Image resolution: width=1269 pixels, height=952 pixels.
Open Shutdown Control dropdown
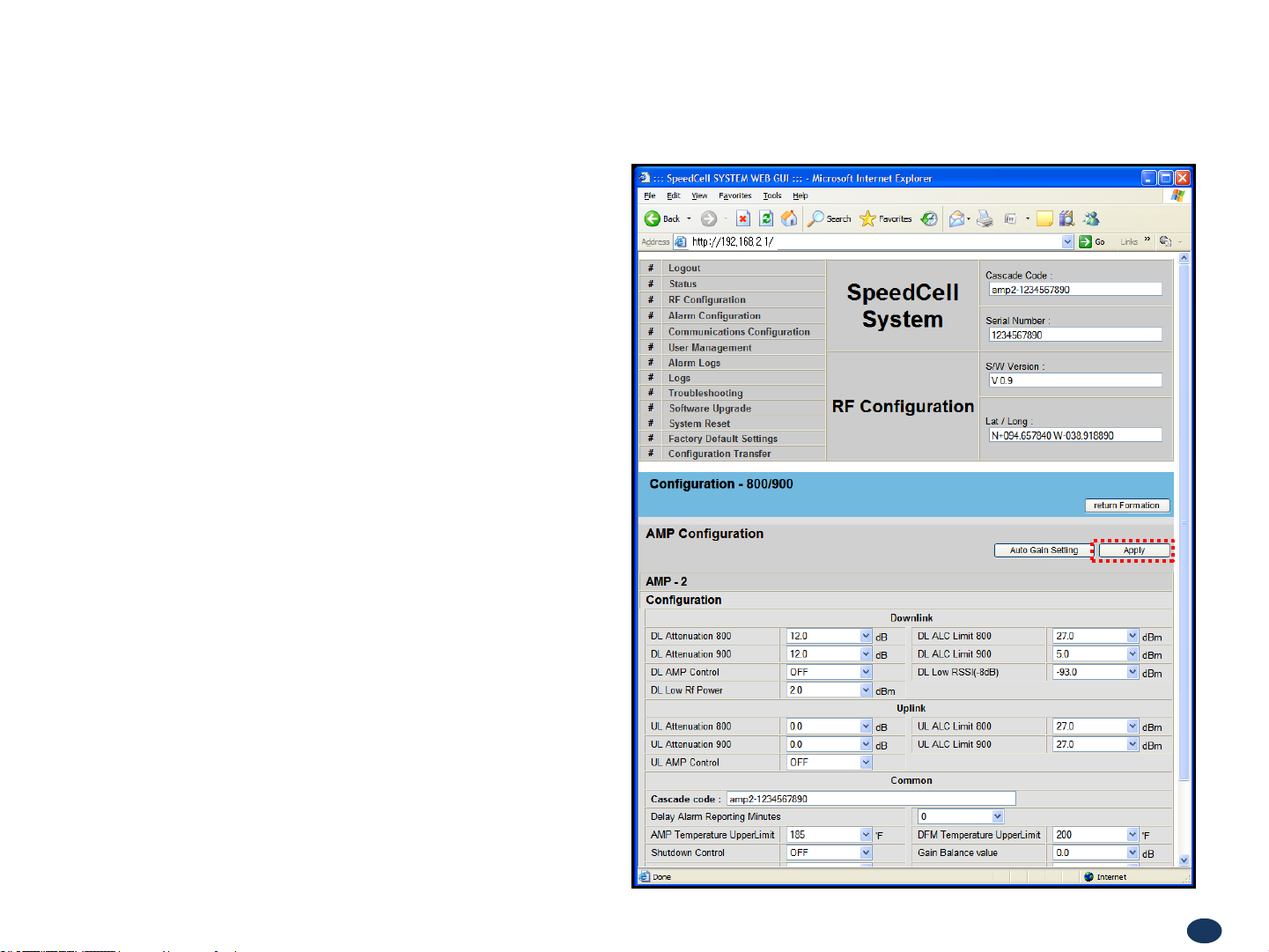tap(866, 852)
